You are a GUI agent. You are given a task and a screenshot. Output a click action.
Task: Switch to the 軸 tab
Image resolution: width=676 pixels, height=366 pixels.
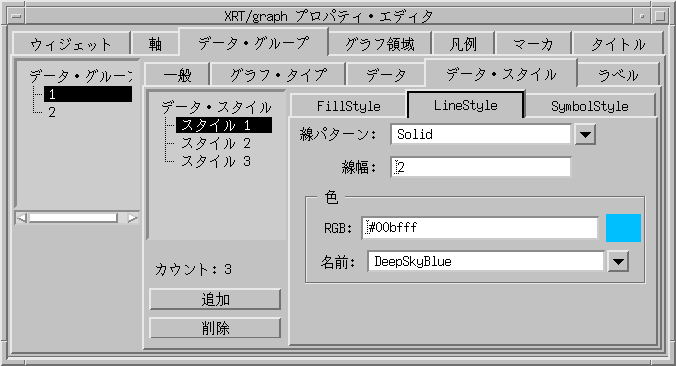(x=155, y=44)
